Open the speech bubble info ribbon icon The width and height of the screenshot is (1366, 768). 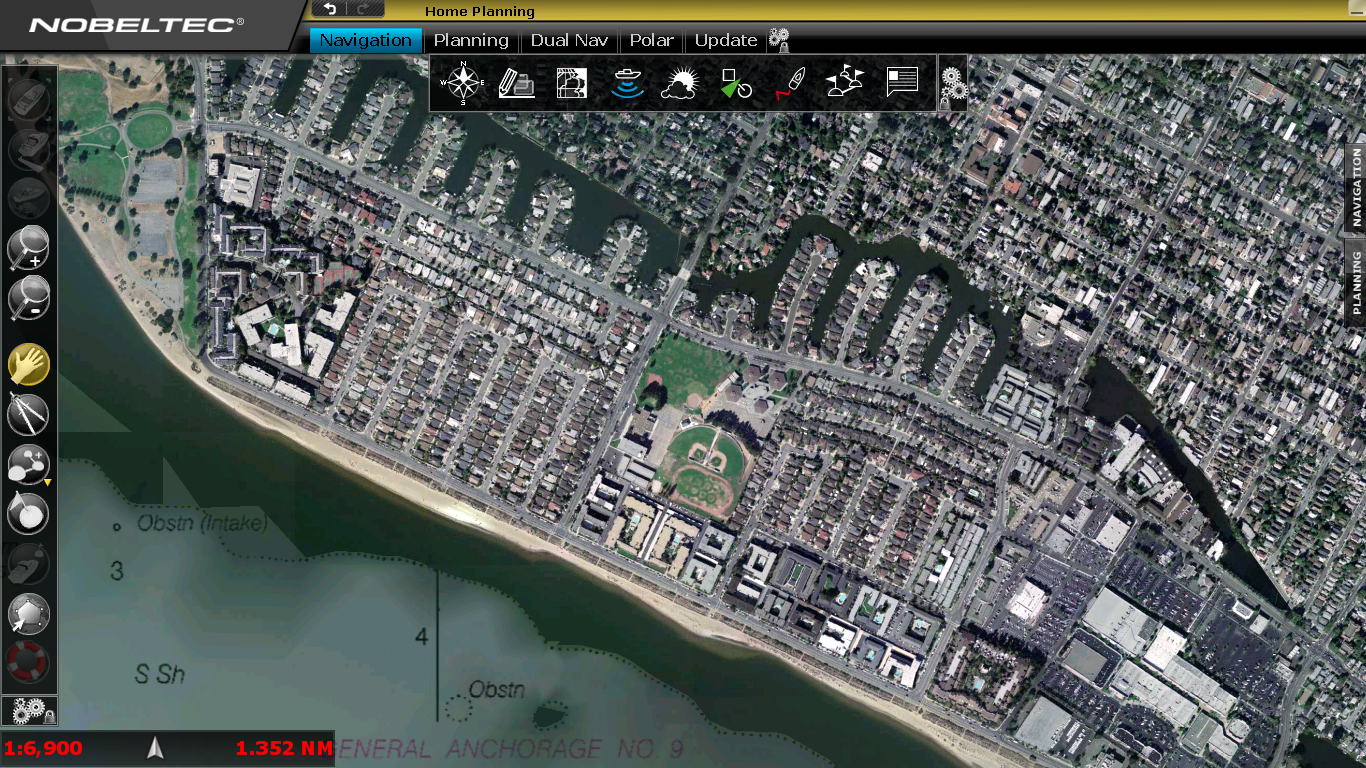coord(902,82)
